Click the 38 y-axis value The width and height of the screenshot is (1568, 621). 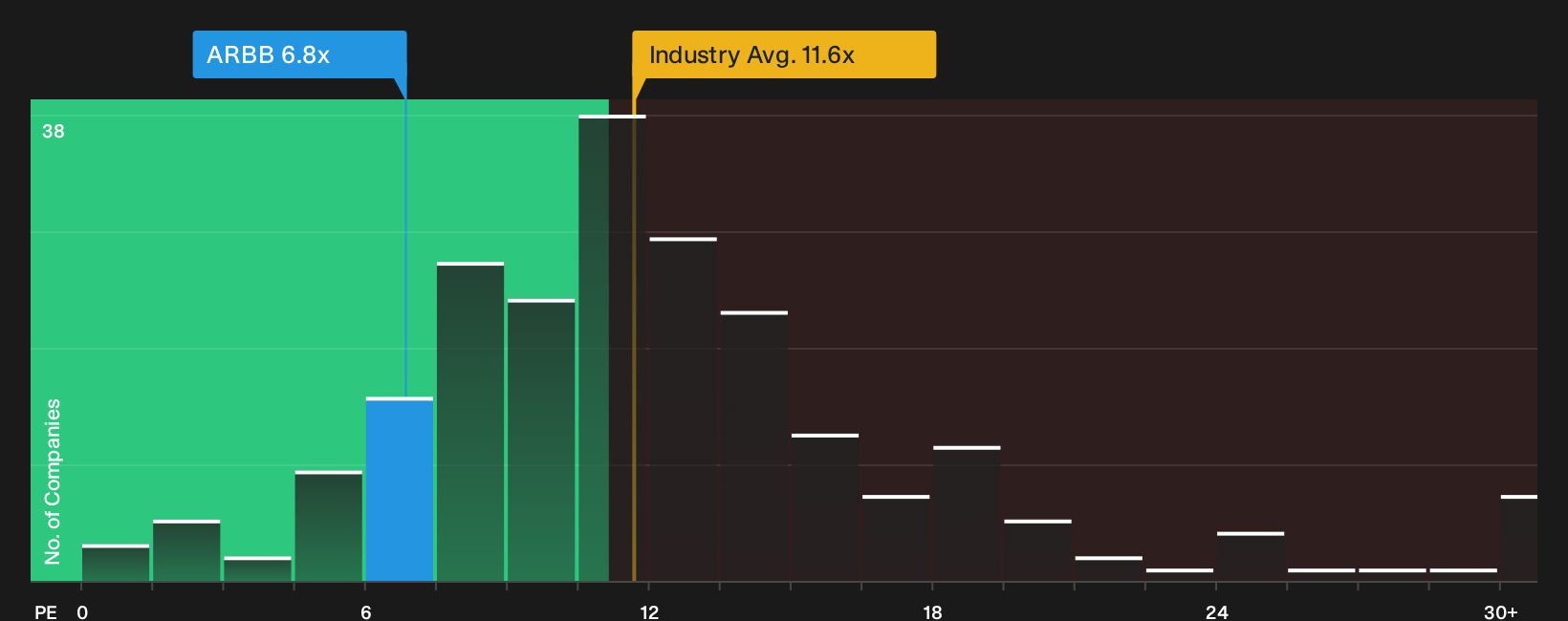pyautogui.click(x=54, y=131)
